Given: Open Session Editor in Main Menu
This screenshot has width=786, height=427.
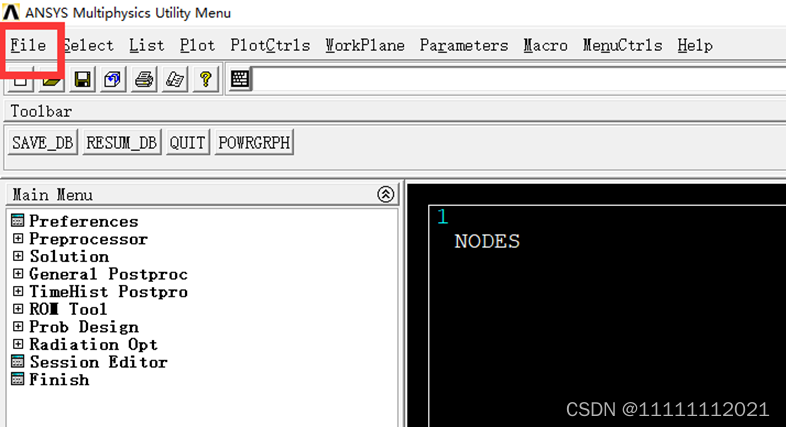Looking at the screenshot, I should pos(98,362).
